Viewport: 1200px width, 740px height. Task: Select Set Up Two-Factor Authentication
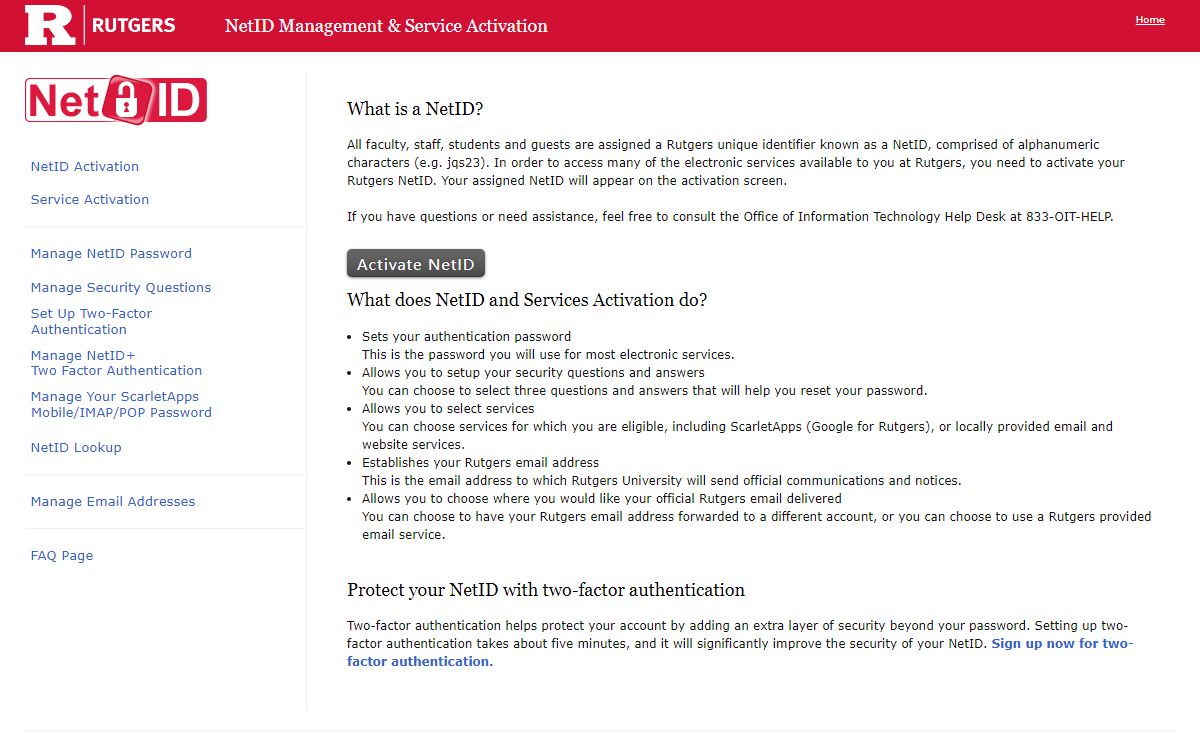(92, 321)
